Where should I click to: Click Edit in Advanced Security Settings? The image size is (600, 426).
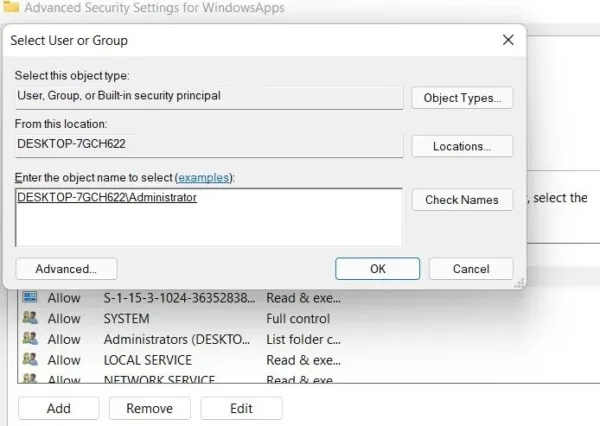(241, 408)
